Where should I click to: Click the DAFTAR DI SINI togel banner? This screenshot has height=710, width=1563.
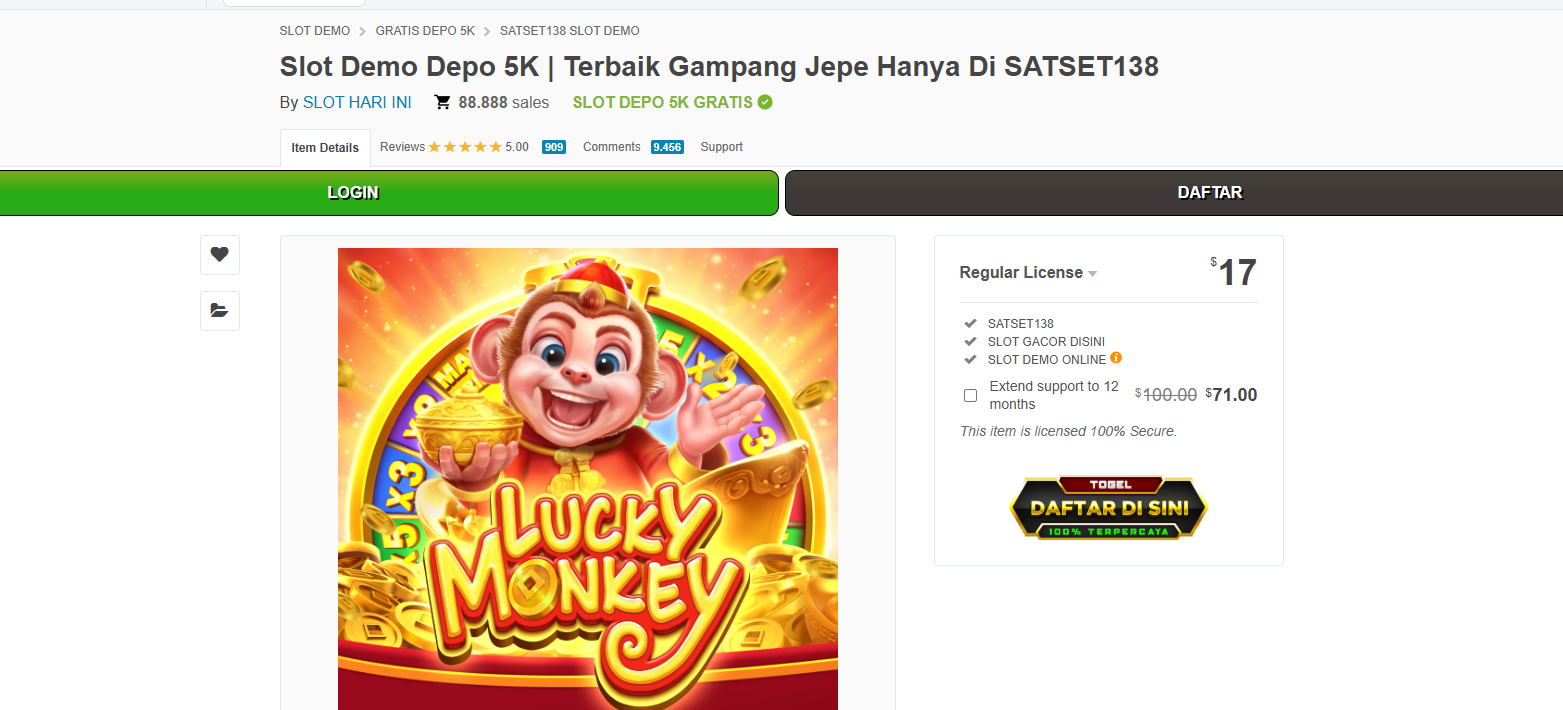(1109, 508)
